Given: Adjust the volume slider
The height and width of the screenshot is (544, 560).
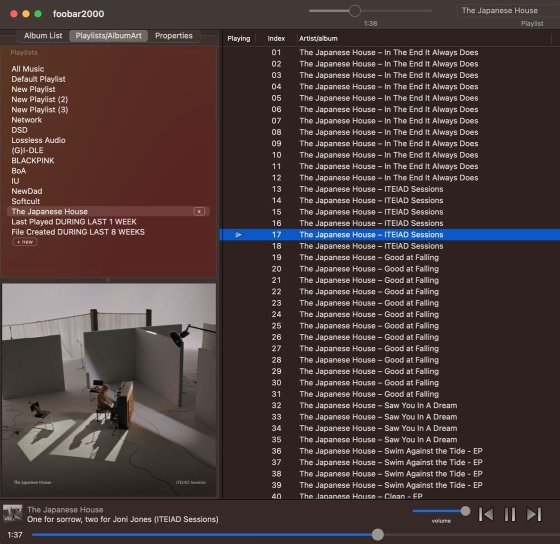Looking at the screenshot, I should tap(441, 511).
